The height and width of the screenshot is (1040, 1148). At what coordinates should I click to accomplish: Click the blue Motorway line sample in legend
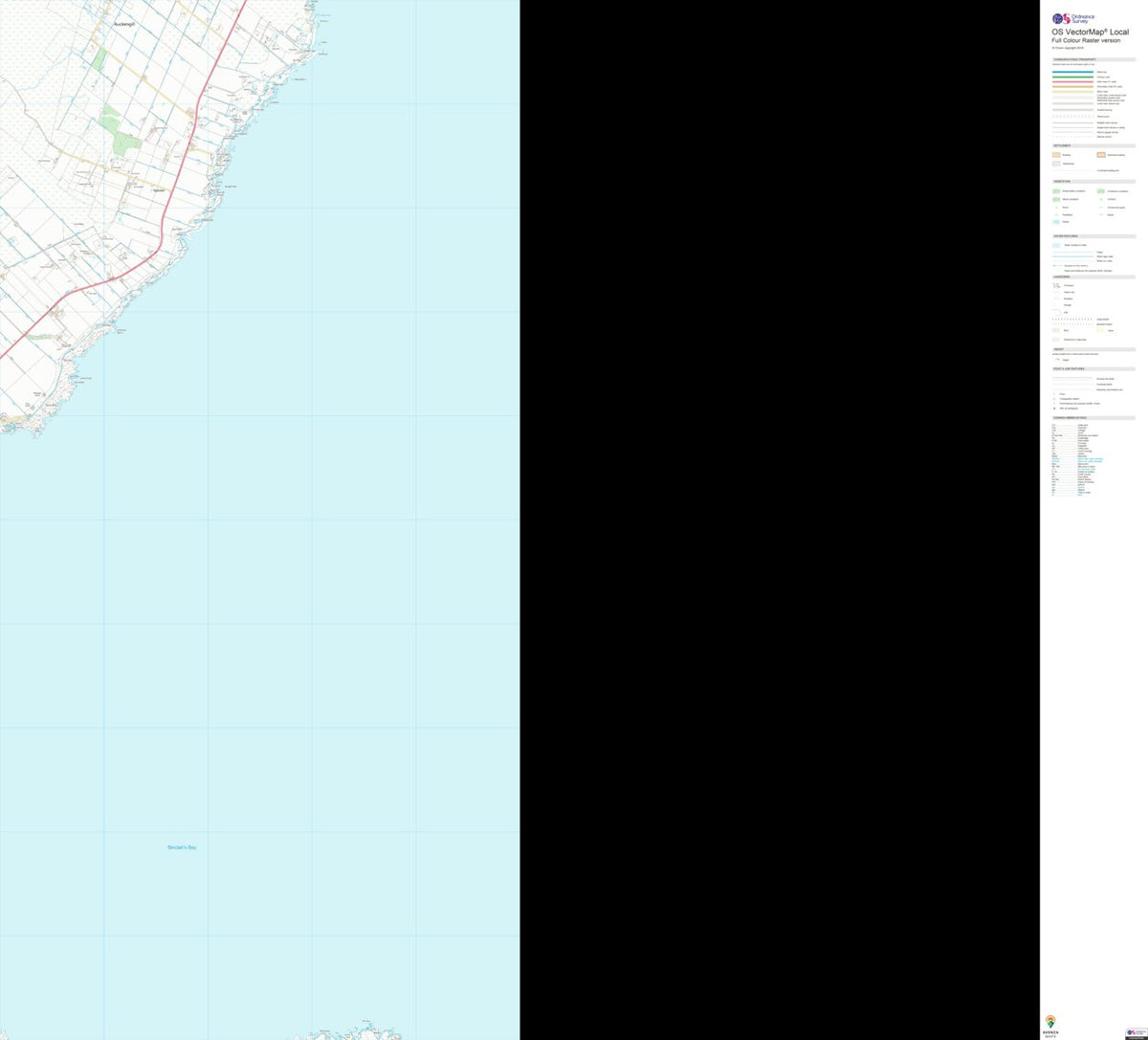(x=1072, y=72)
